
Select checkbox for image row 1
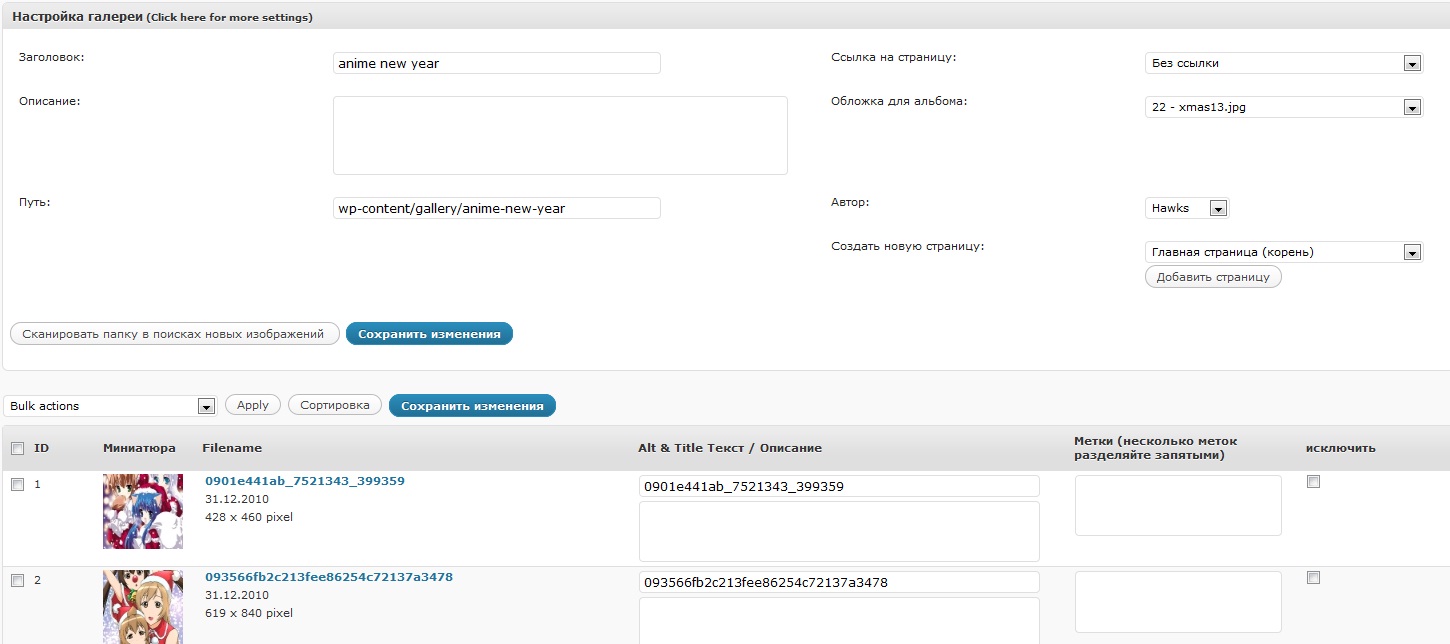17,485
